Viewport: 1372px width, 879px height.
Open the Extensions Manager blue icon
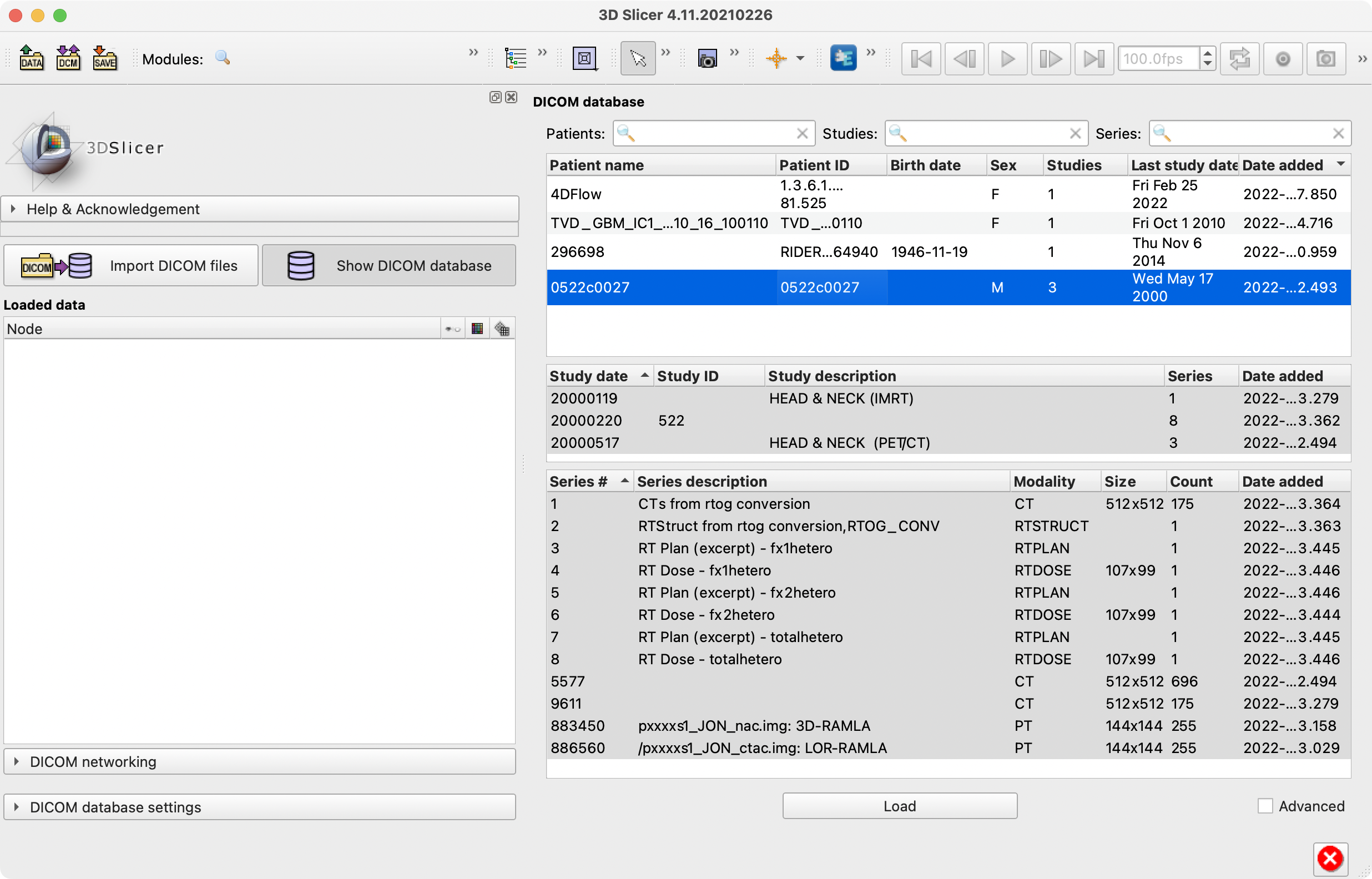click(x=845, y=58)
